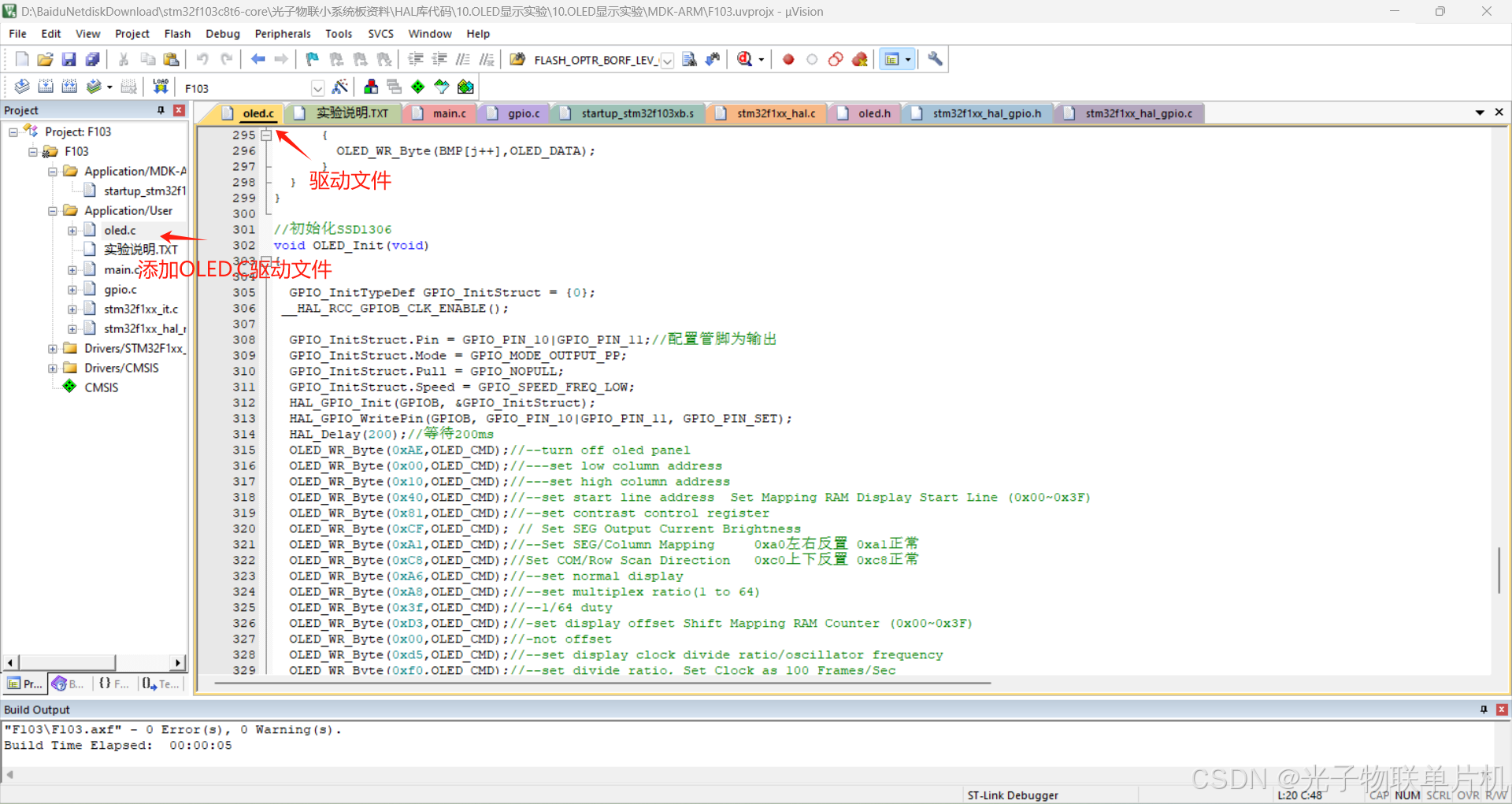Open the Pack Installer
Viewport: 1512px width, 804px height.
click(x=465, y=87)
